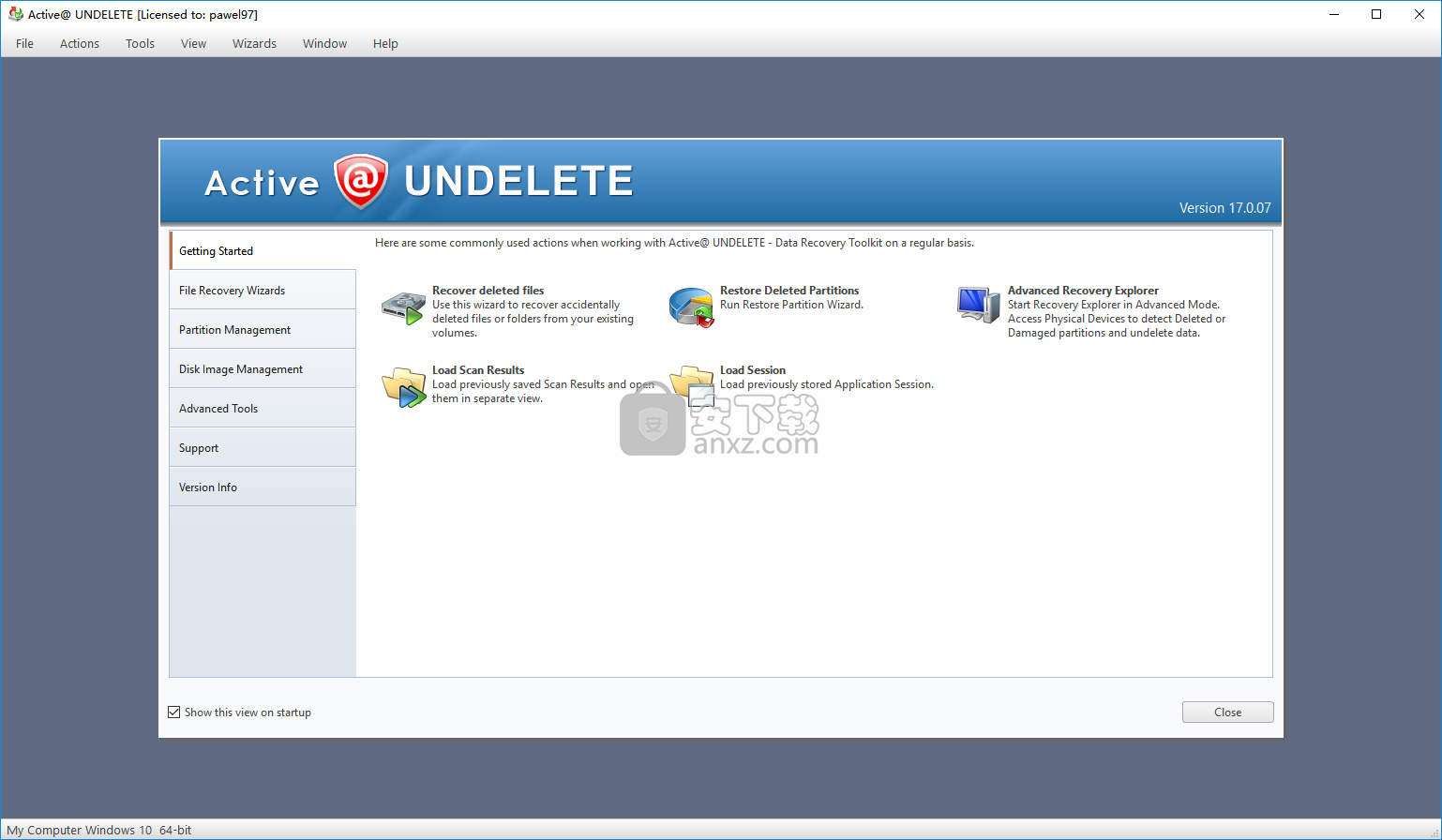
Task: Click the Load Session link title
Action: (753, 370)
